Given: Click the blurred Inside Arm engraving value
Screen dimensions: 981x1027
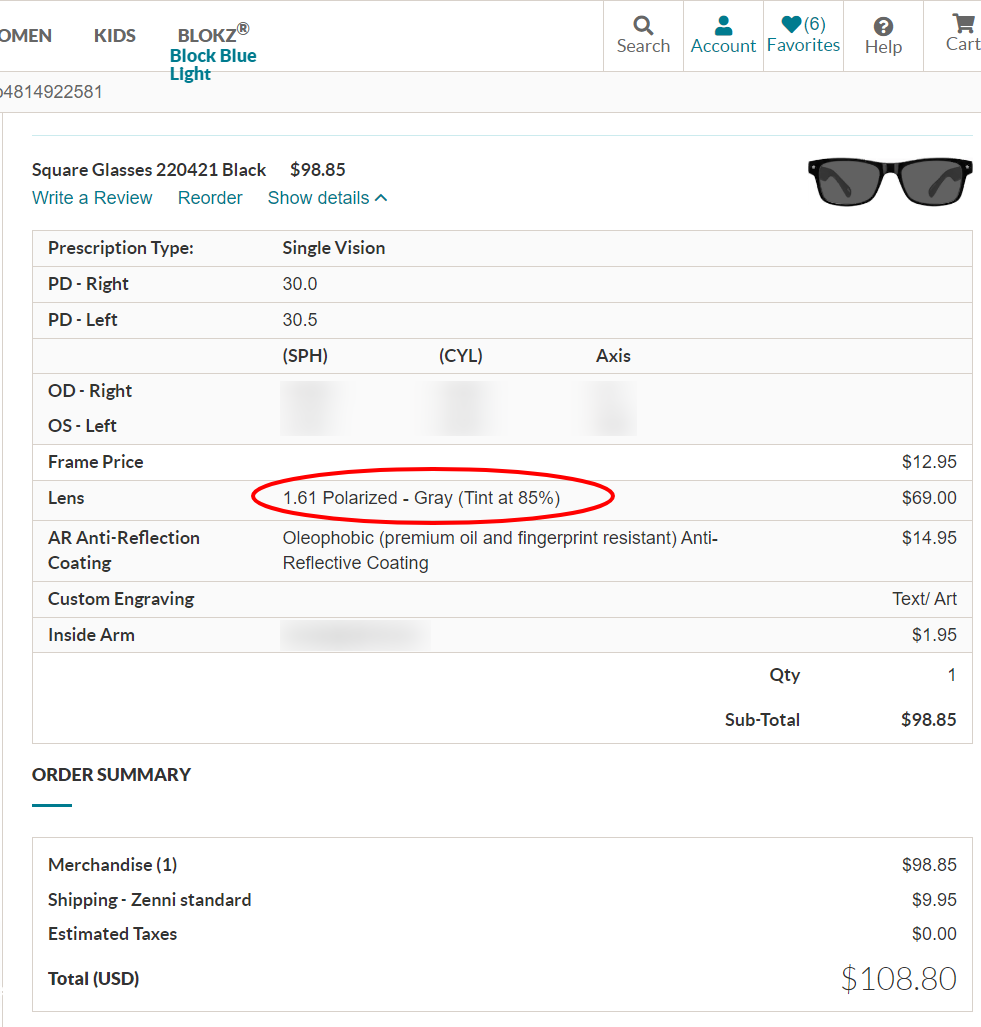Looking at the screenshot, I should 355,635.
